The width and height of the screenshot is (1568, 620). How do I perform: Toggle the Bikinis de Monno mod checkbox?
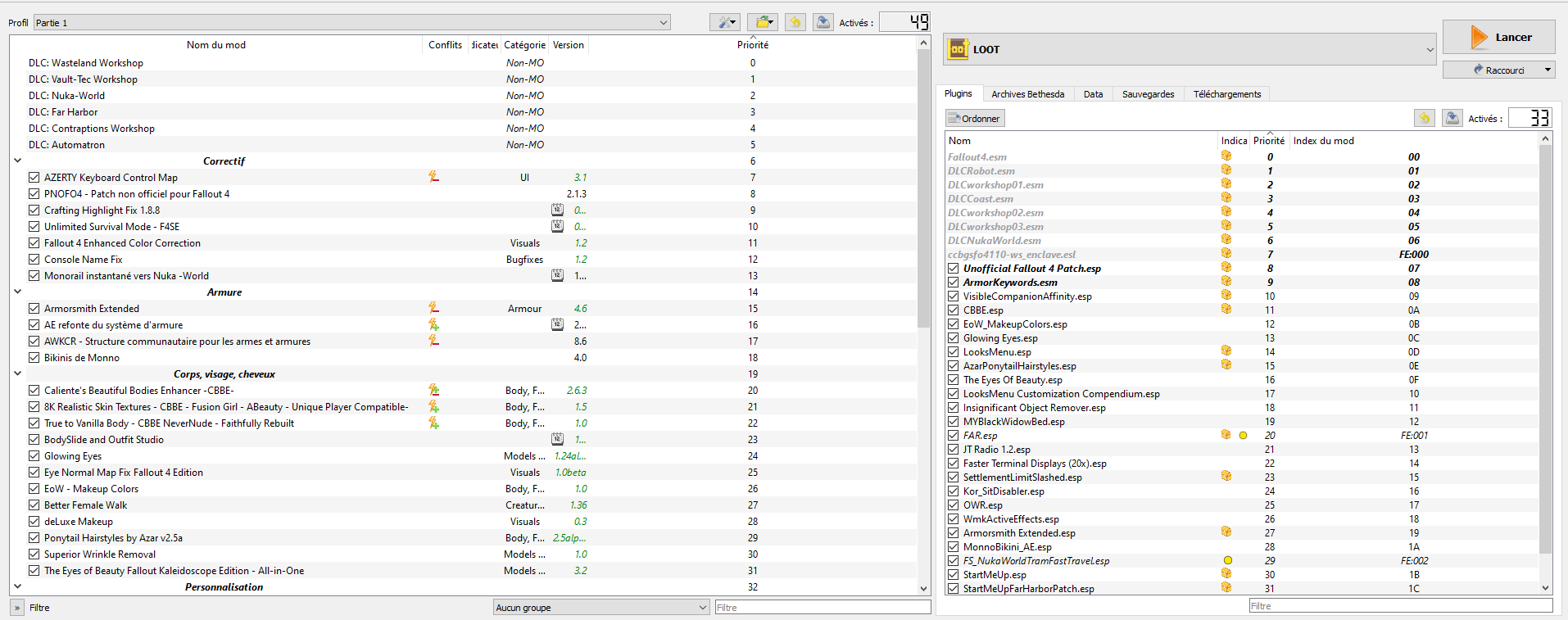point(34,358)
